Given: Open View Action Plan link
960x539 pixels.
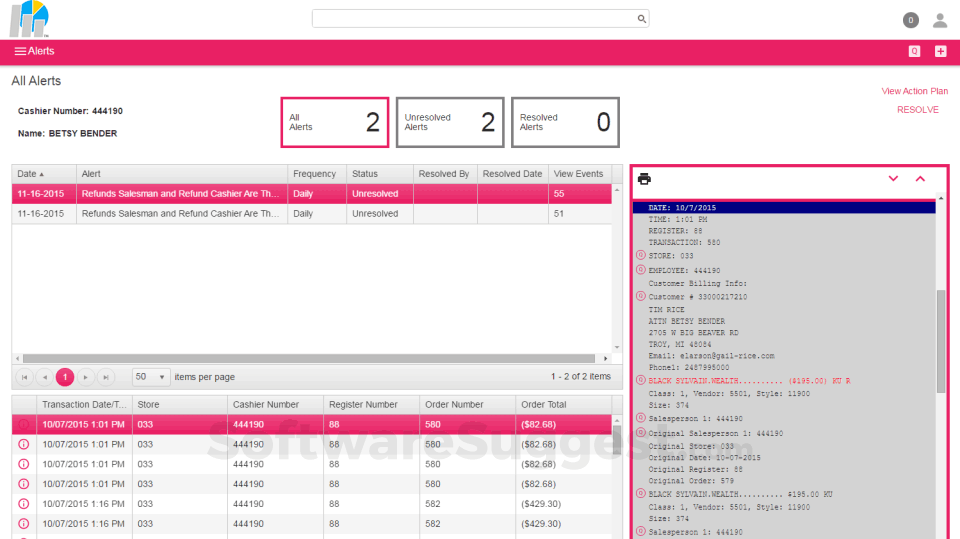Looking at the screenshot, I should pyautogui.click(x=915, y=91).
